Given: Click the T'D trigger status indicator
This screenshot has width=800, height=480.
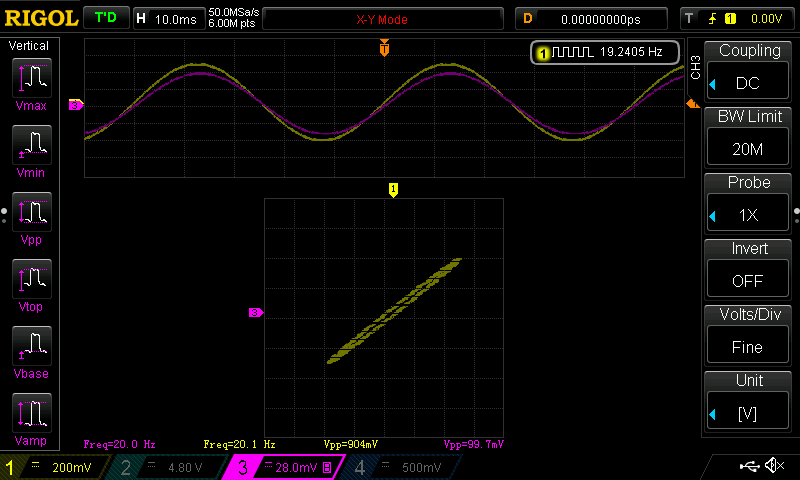Looking at the screenshot, I should [106, 18].
